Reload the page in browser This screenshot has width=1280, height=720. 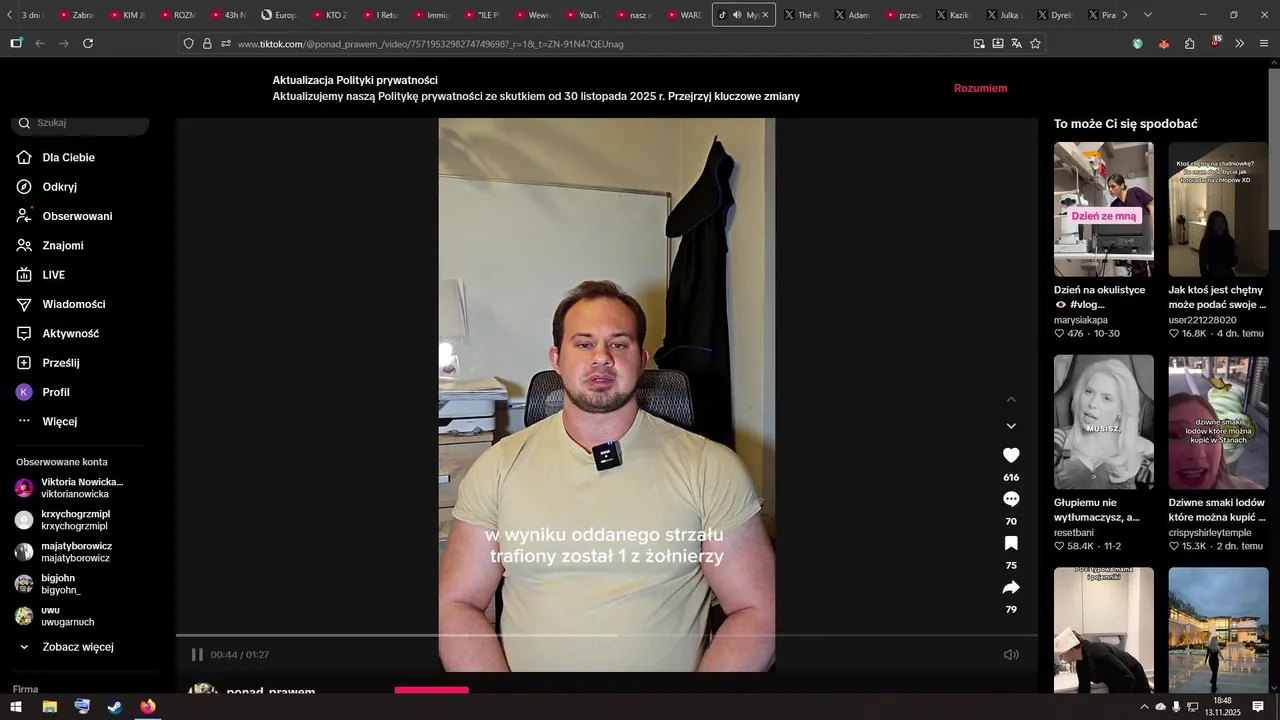(88, 43)
